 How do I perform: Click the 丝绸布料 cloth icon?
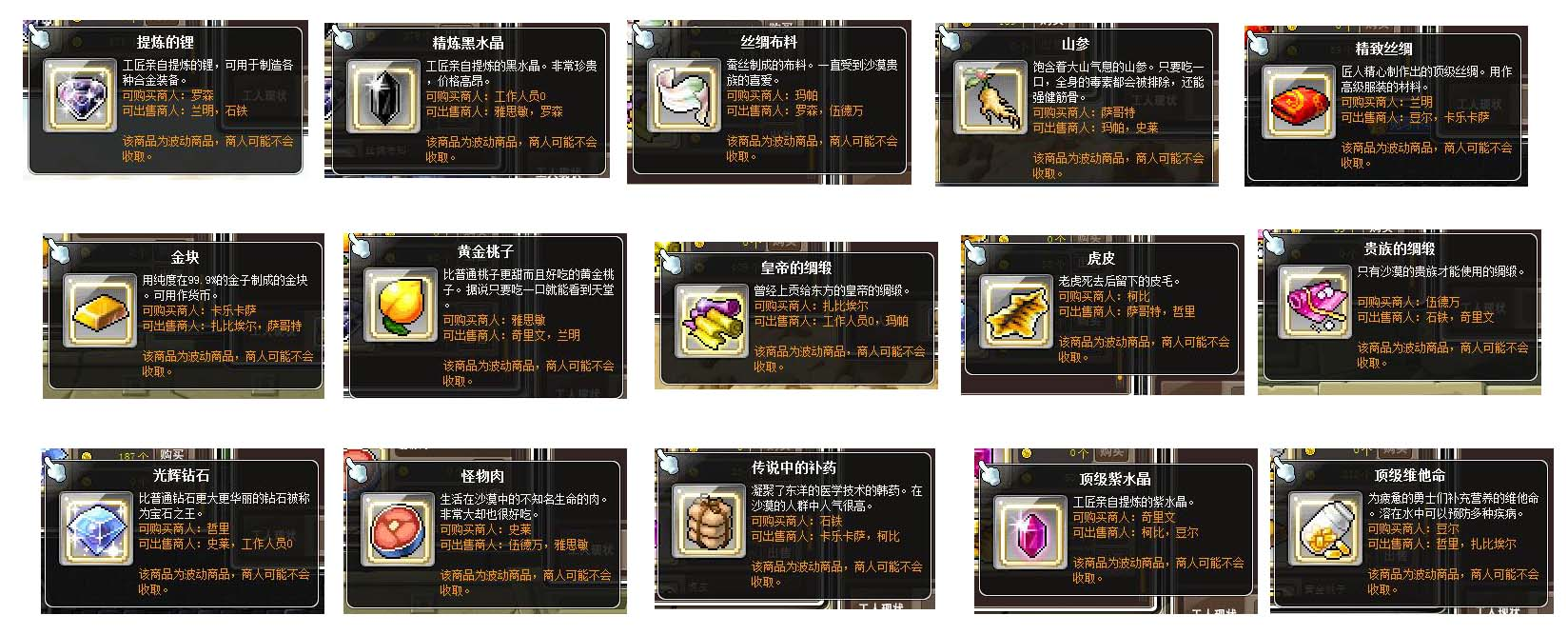coord(684,94)
